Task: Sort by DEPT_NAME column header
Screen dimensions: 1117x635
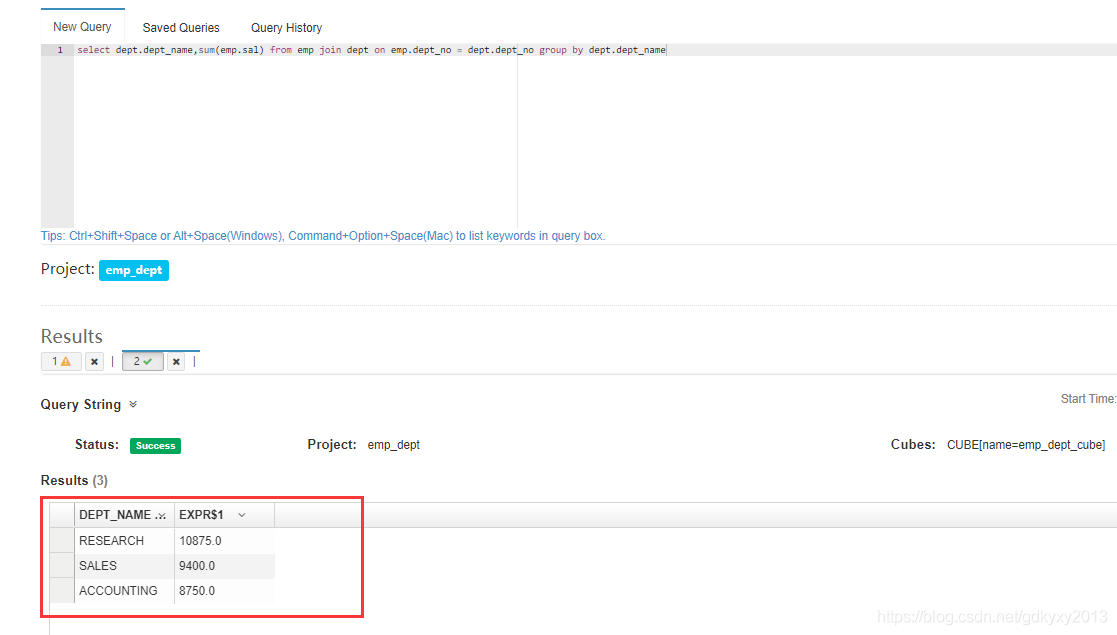Action: coord(124,515)
